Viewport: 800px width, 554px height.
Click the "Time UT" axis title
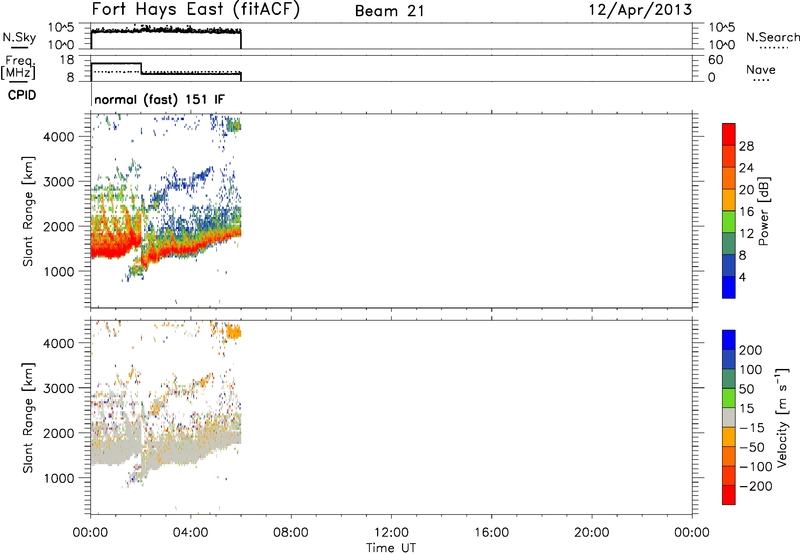391,548
